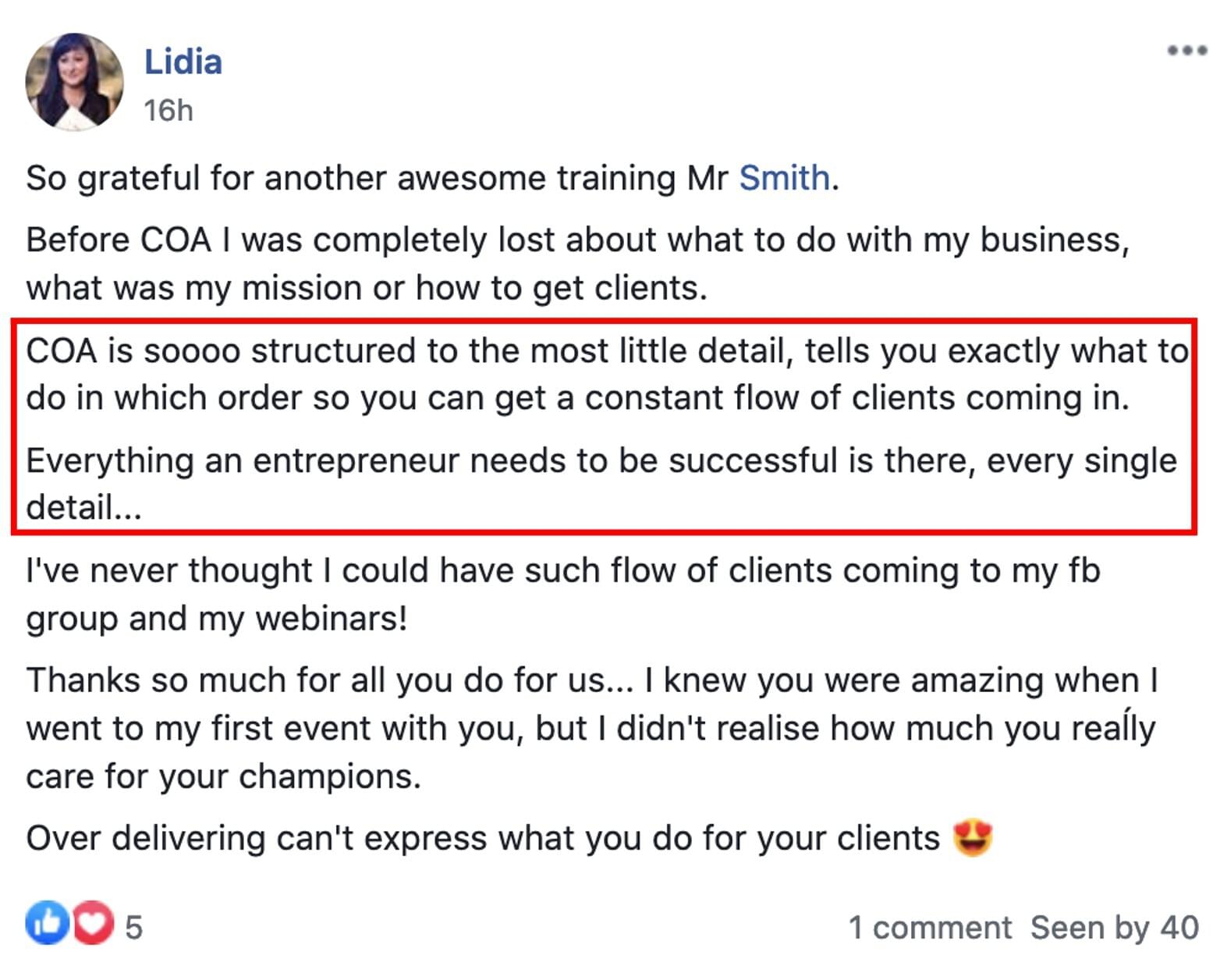Screen dimensions: 1220x980
Task: Click the heart-eyes emoji in the post
Action: 973,839
